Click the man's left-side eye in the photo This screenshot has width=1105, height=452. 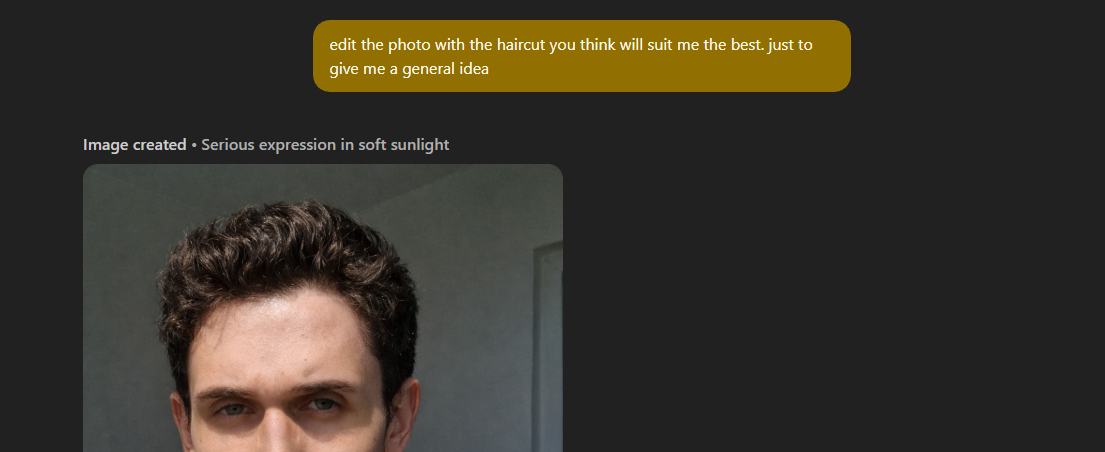(x=232, y=408)
